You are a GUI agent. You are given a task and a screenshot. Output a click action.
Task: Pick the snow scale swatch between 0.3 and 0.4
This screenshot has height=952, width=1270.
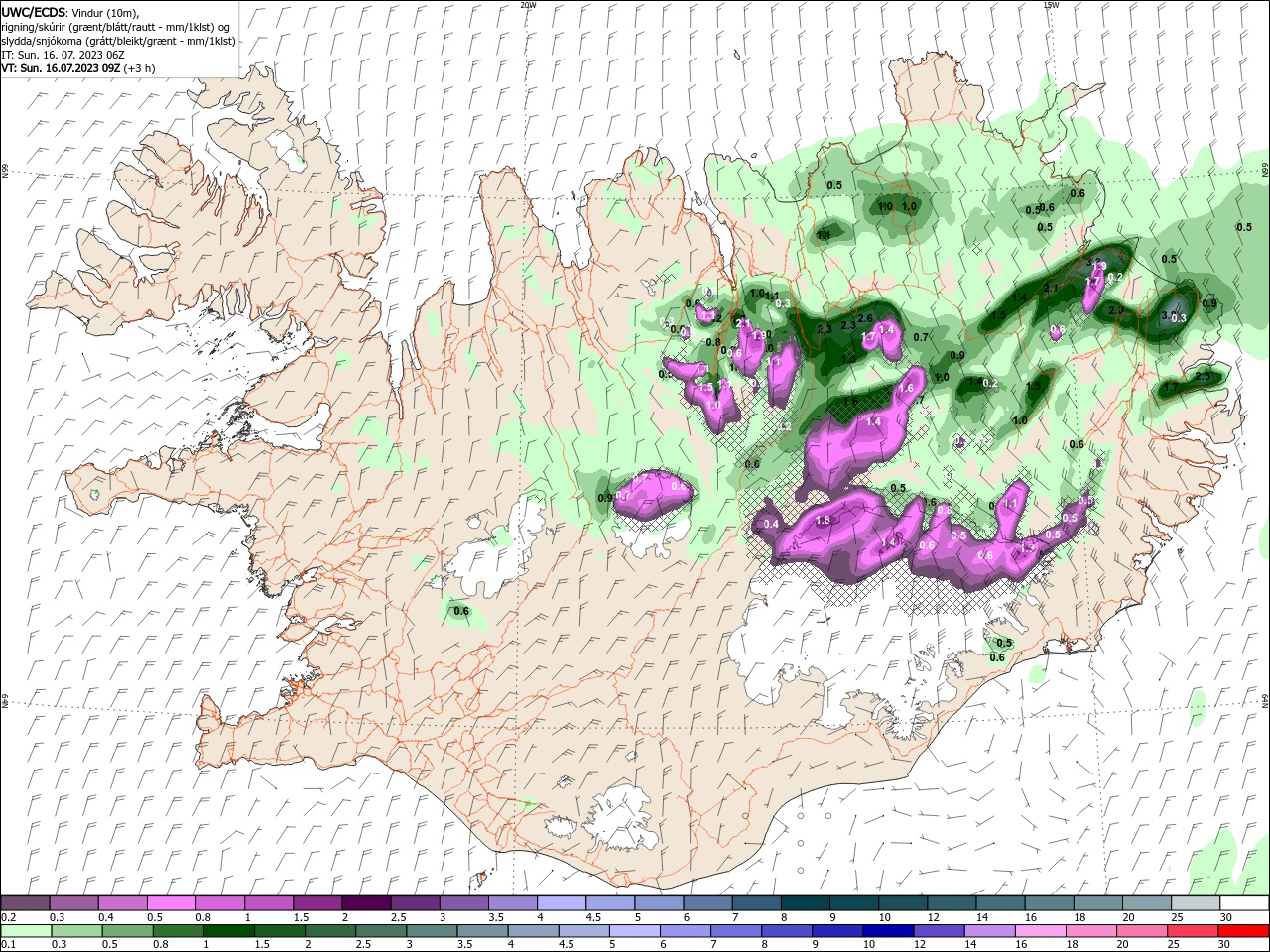[73, 903]
